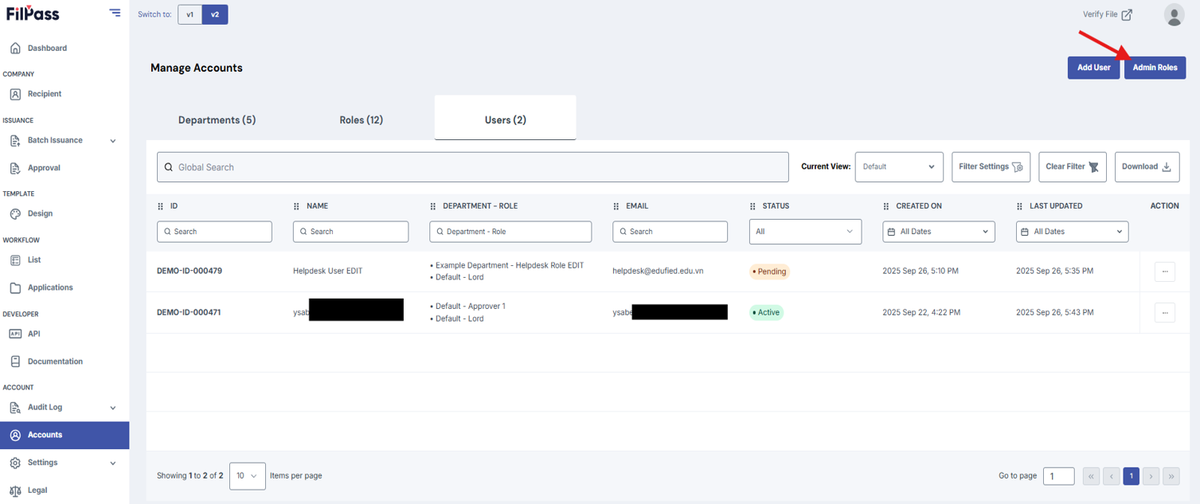This screenshot has width=1200, height=504.
Task: Focus the EMAIL column search field
Action: pyautogui.click(x=670, y=231)
